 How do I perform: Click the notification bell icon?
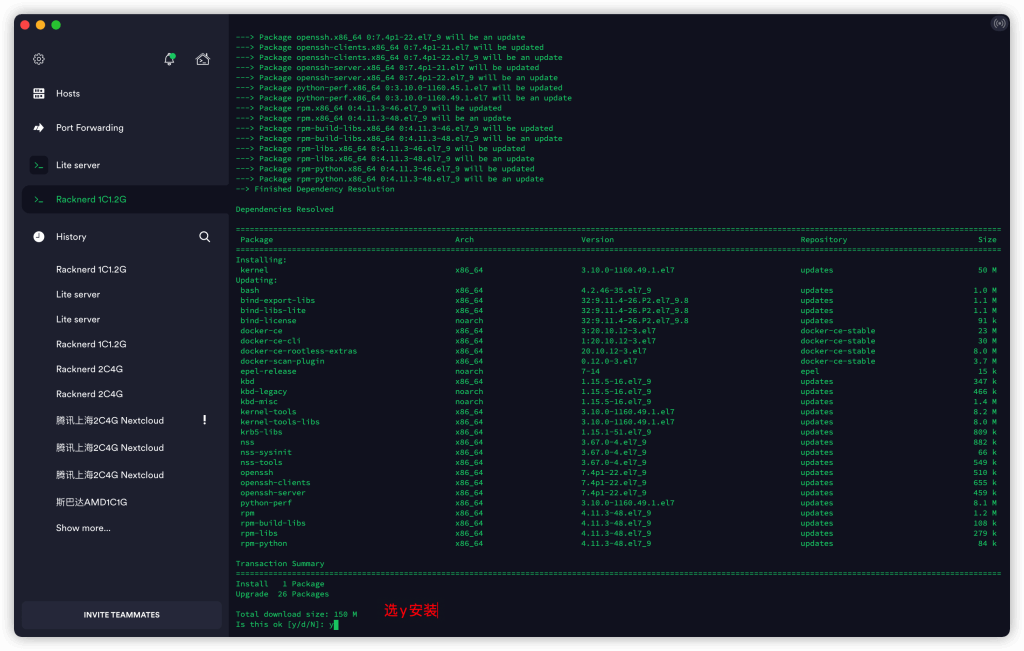[170, 59]
